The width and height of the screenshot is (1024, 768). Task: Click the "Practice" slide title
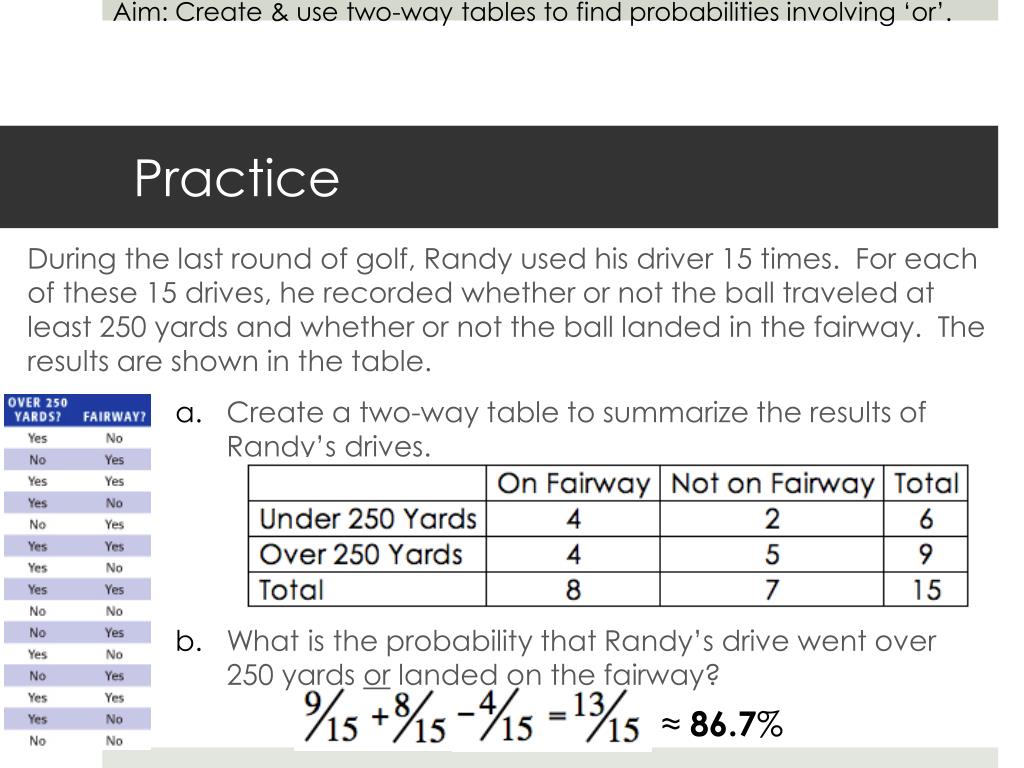[x=237, y=178]
